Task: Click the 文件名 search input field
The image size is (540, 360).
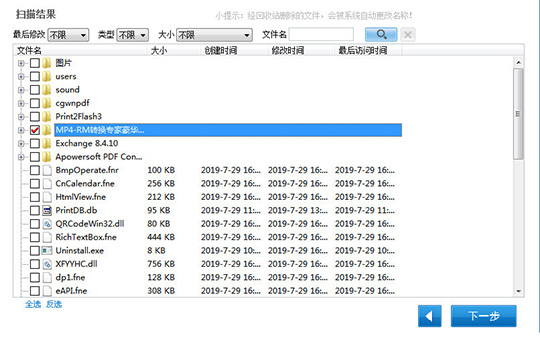Action: point(321,34)
